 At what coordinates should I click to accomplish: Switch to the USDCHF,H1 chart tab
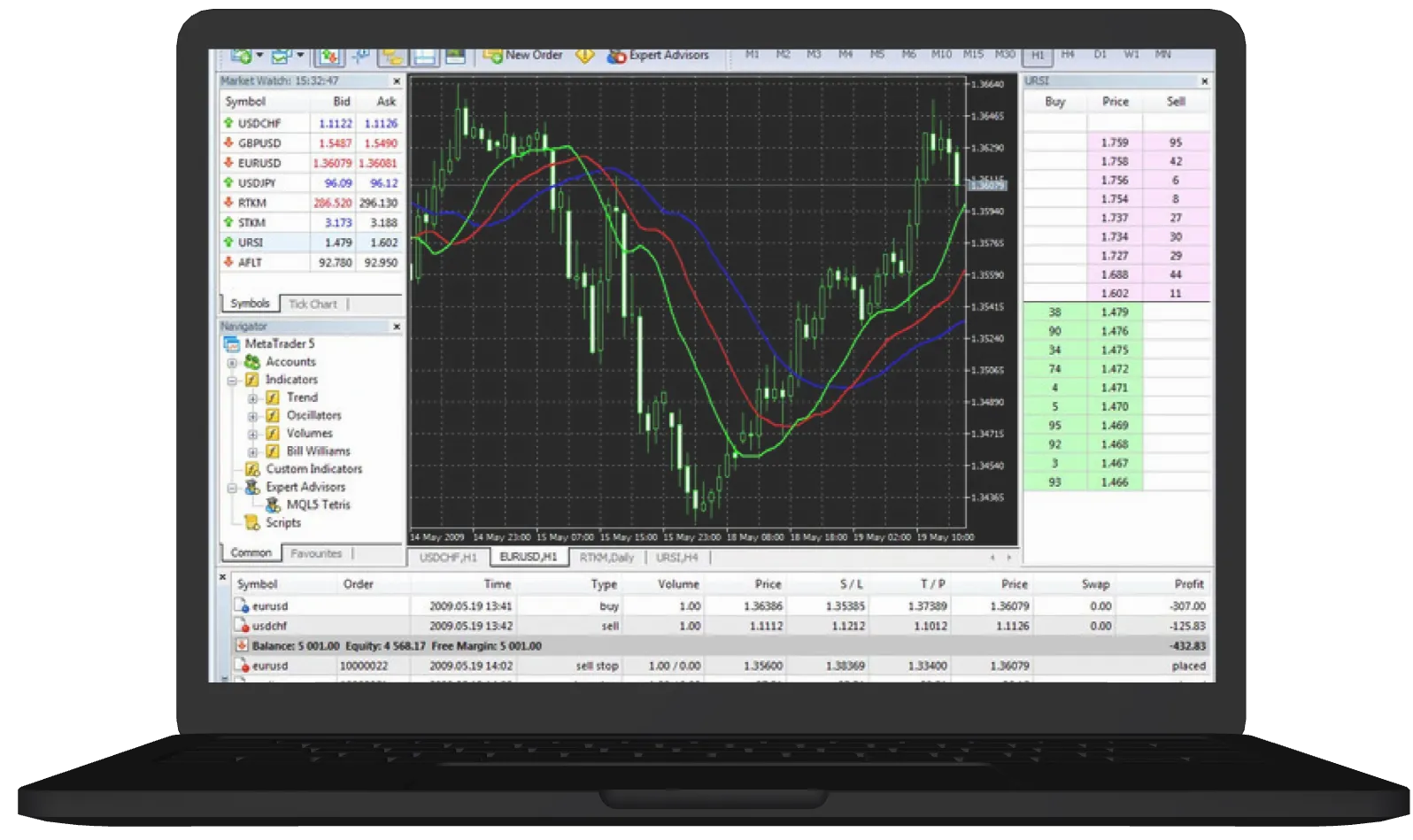[x=448, y=557]
